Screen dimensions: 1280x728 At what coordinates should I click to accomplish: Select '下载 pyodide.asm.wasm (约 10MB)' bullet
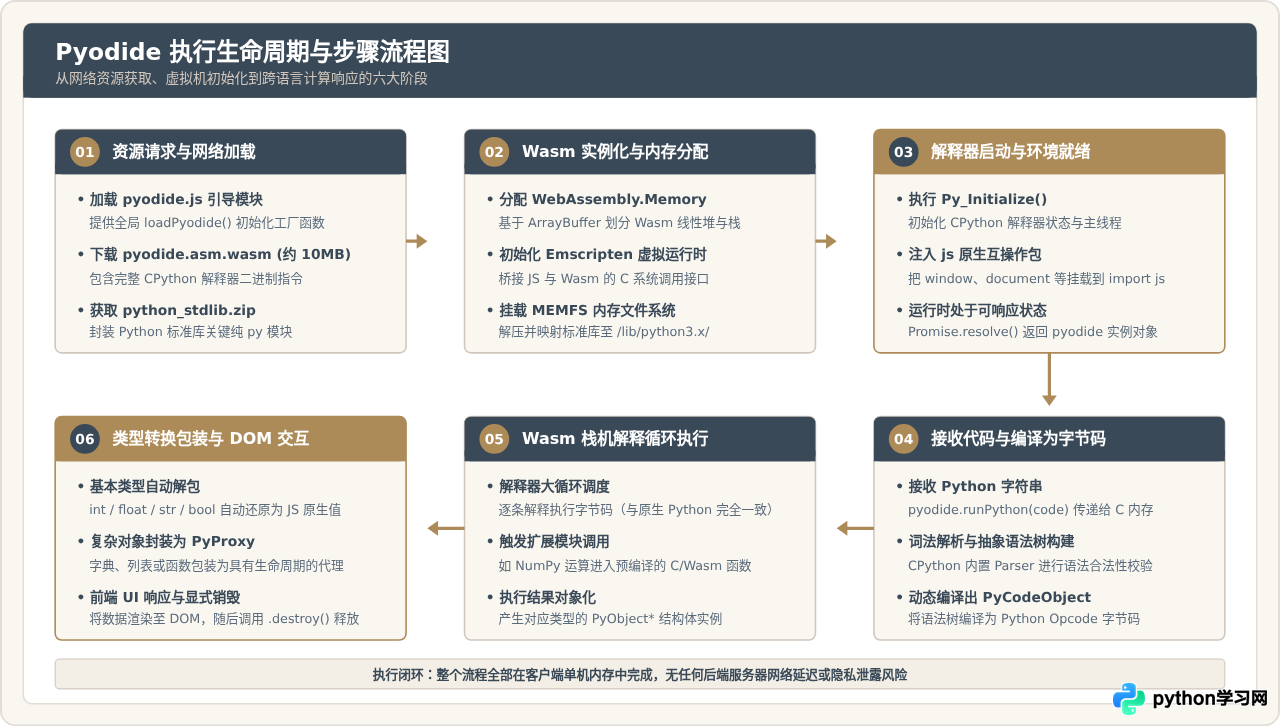(214, 254)
